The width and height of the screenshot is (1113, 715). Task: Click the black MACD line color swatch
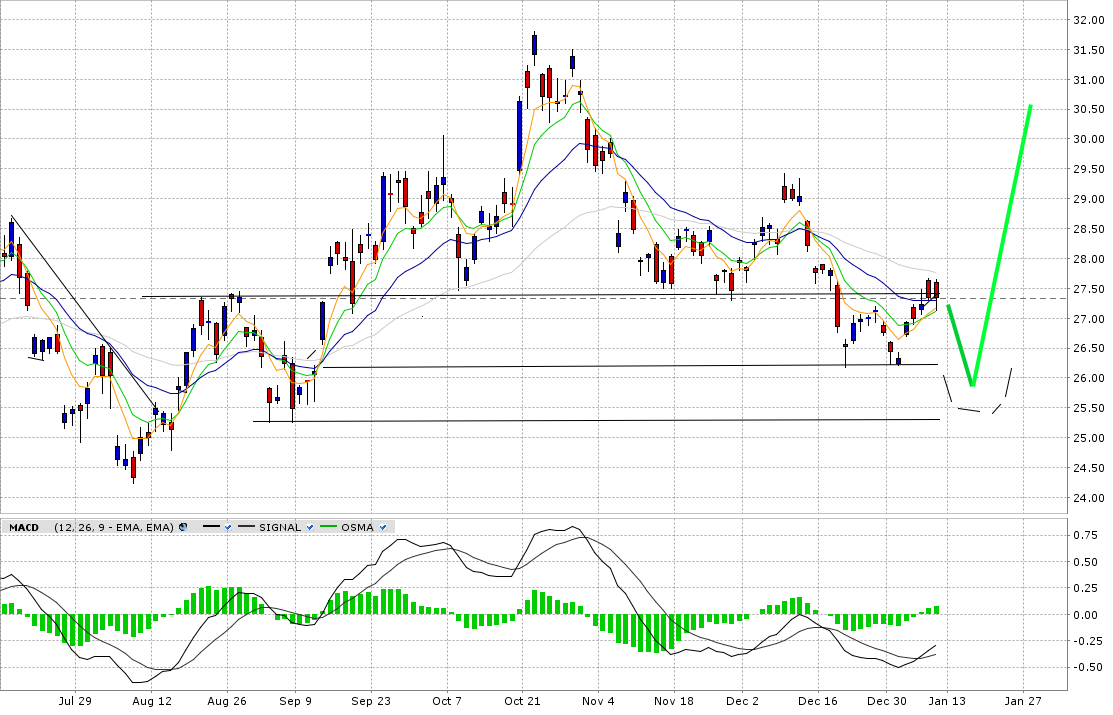tap(211, 527)
